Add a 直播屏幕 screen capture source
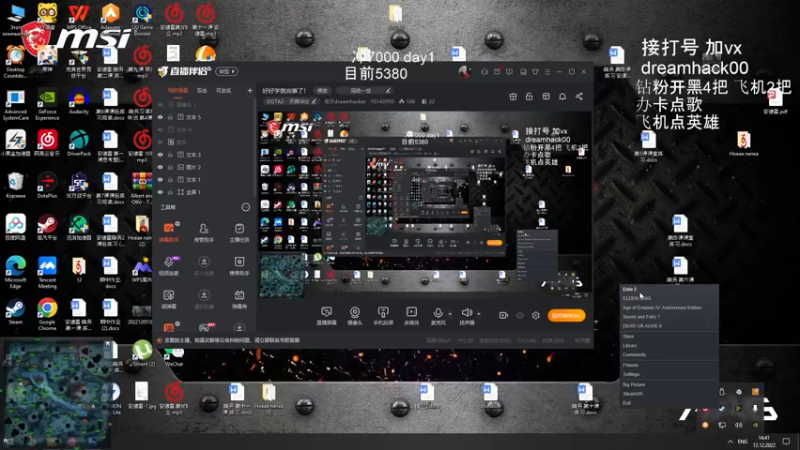Screen dimensions: 800x450 [327, 315]
